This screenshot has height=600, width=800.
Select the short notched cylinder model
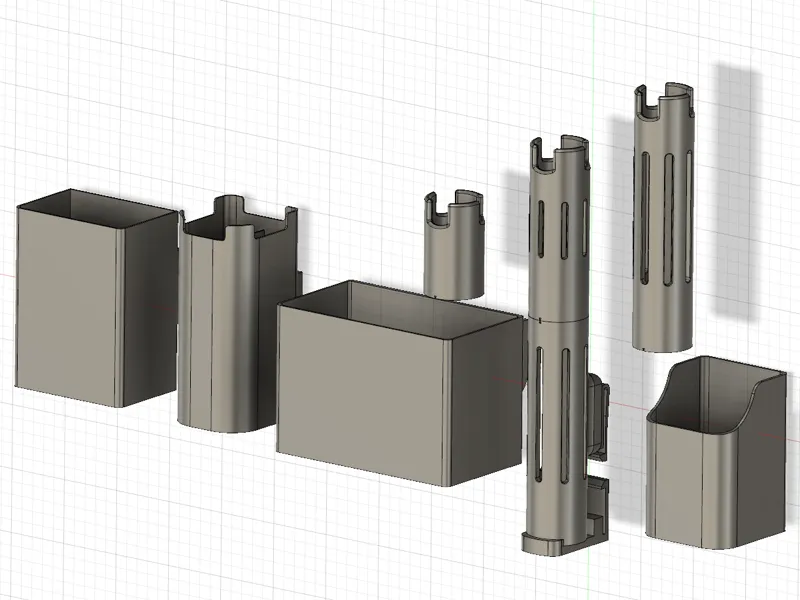pyautogui.click(x=454, y=244)
